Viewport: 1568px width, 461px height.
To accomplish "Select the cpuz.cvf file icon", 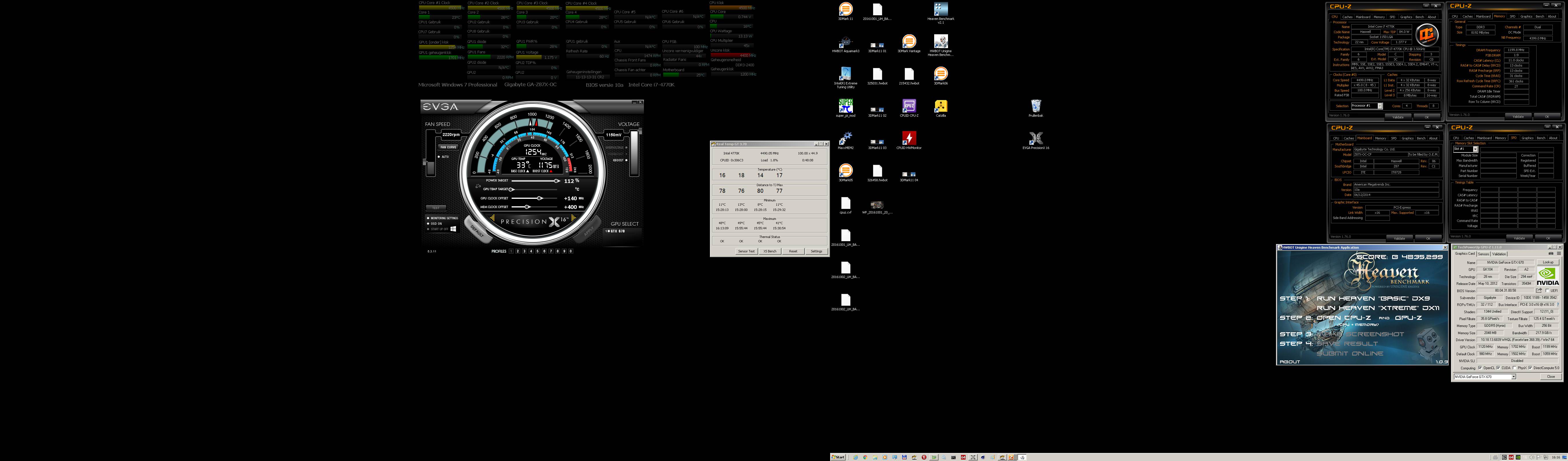I will click(x=845, y=205).
